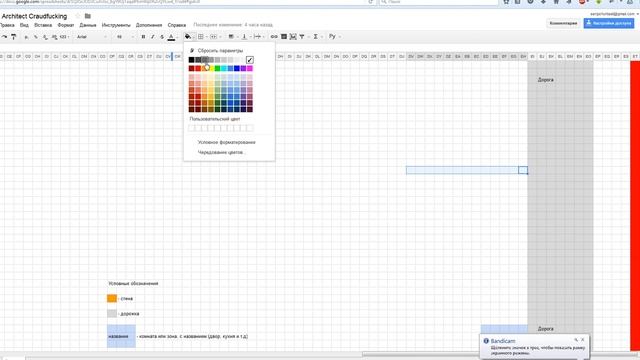Toggle italic formatting
Viewport: 640px width, 360px height.
coord(152,37)
